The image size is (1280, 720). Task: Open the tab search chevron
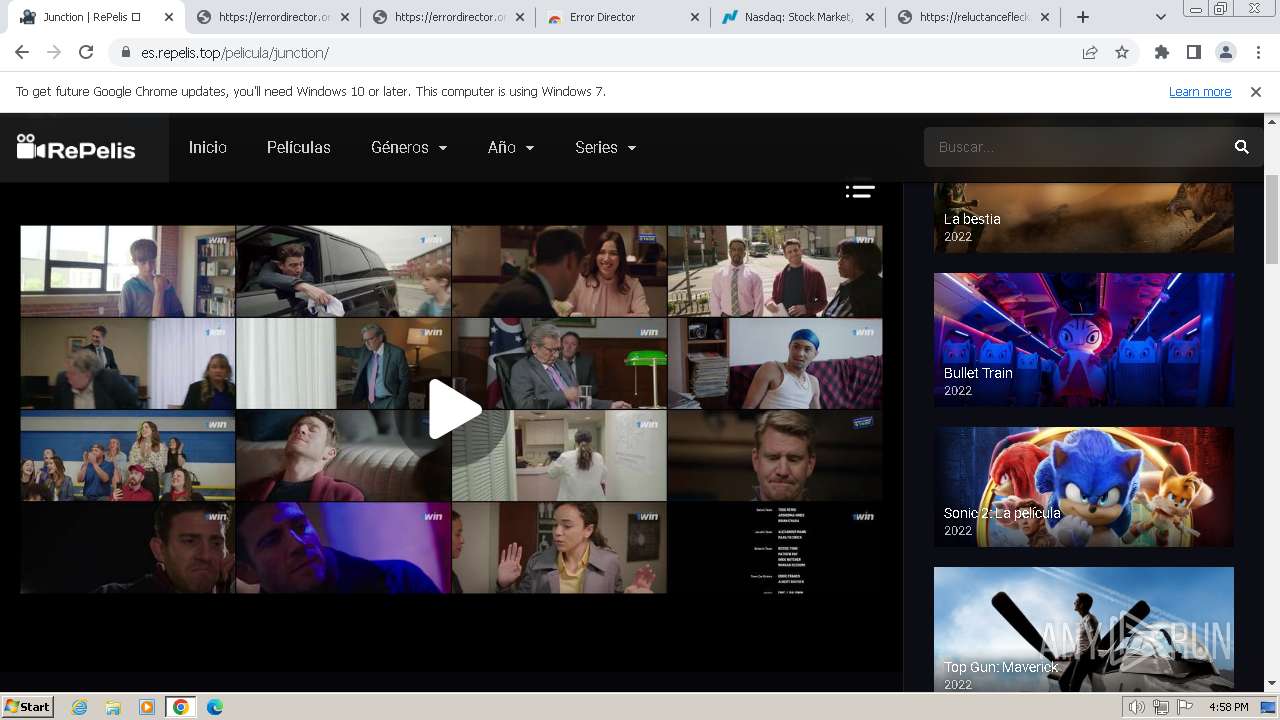point(1160,17)
